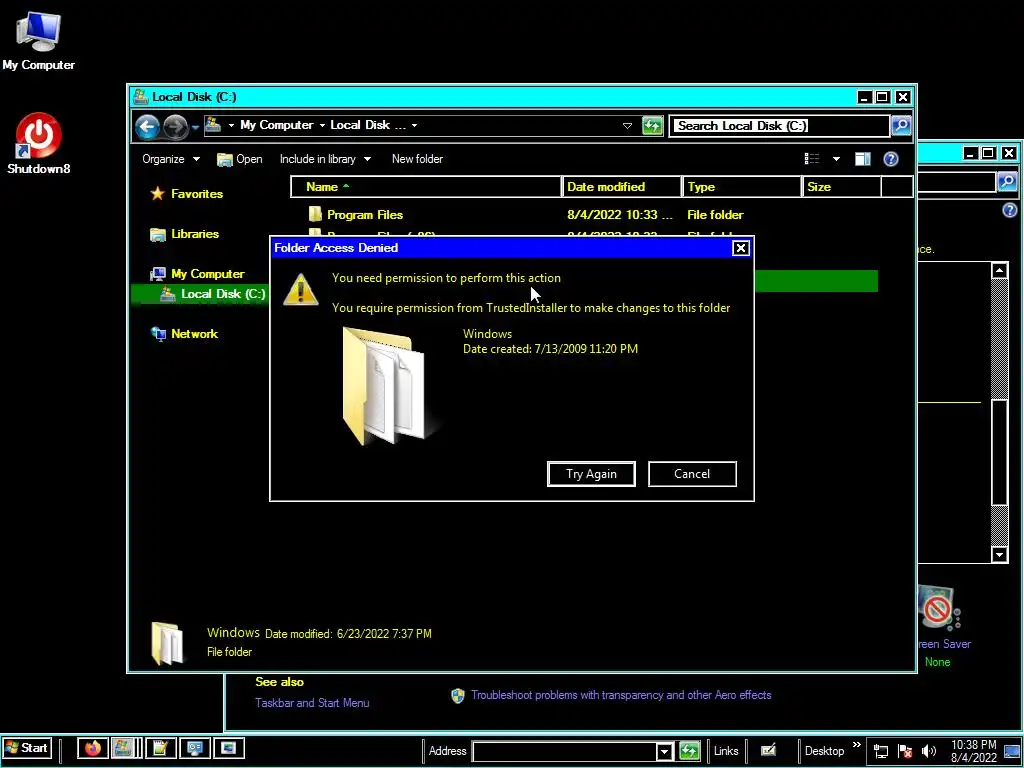Click the Cancel button
1024x768 pixels.
(692, 474)
